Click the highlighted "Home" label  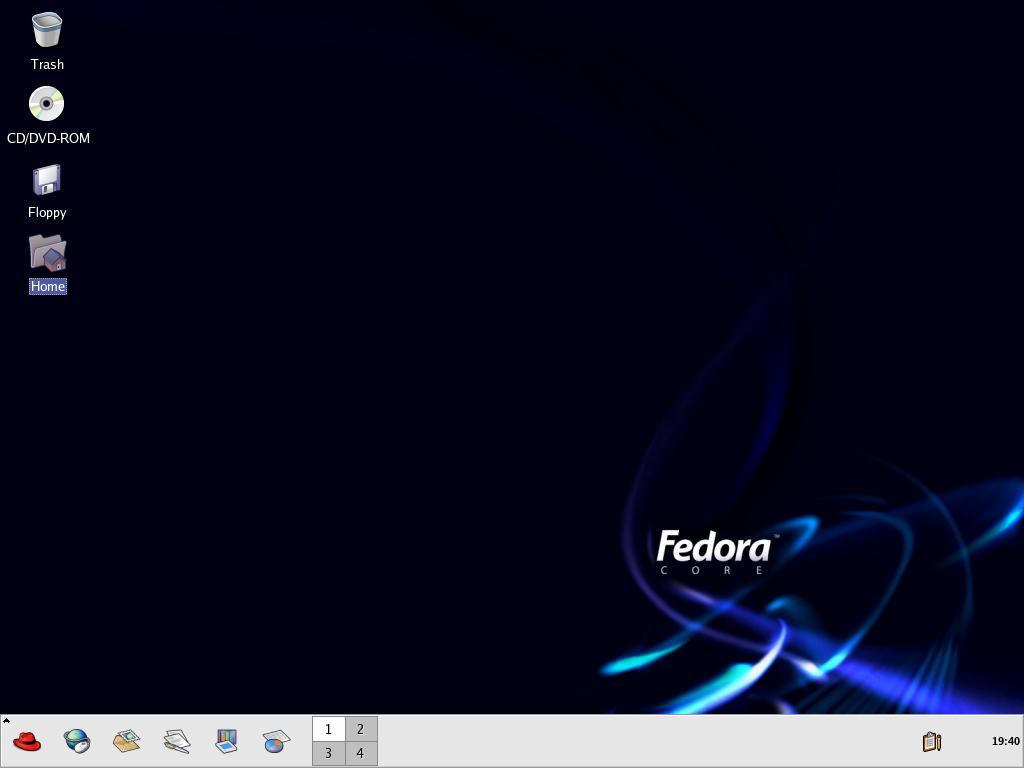point(48,286)
